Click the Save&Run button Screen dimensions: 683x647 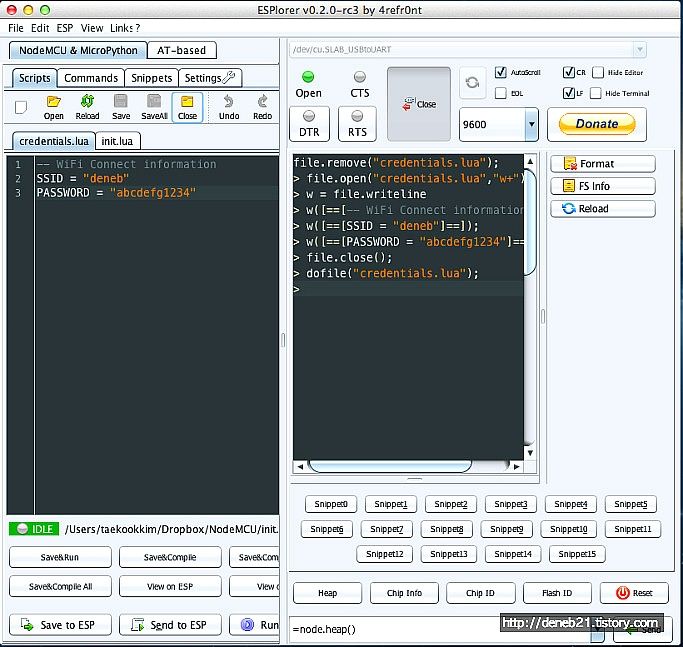click(60, 557)
